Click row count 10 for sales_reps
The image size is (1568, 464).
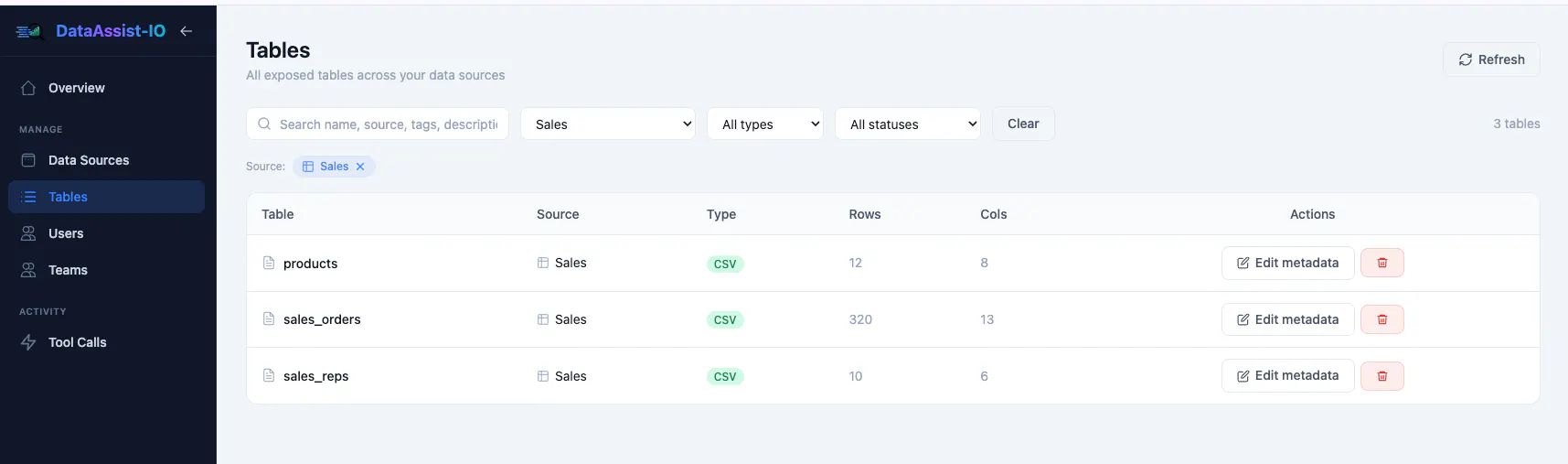click(x=856, y=376)
